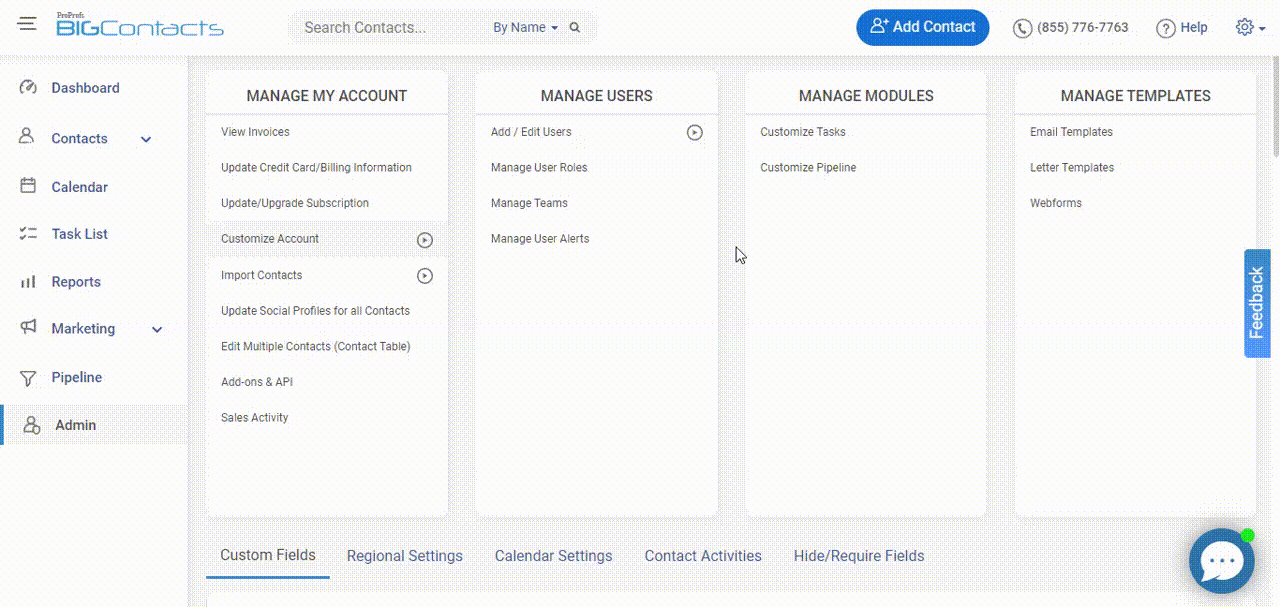Open Update/Upgrade Subscription link
Image resolution: width=1280 pixels, height=607 pixels.
(295, 203)
